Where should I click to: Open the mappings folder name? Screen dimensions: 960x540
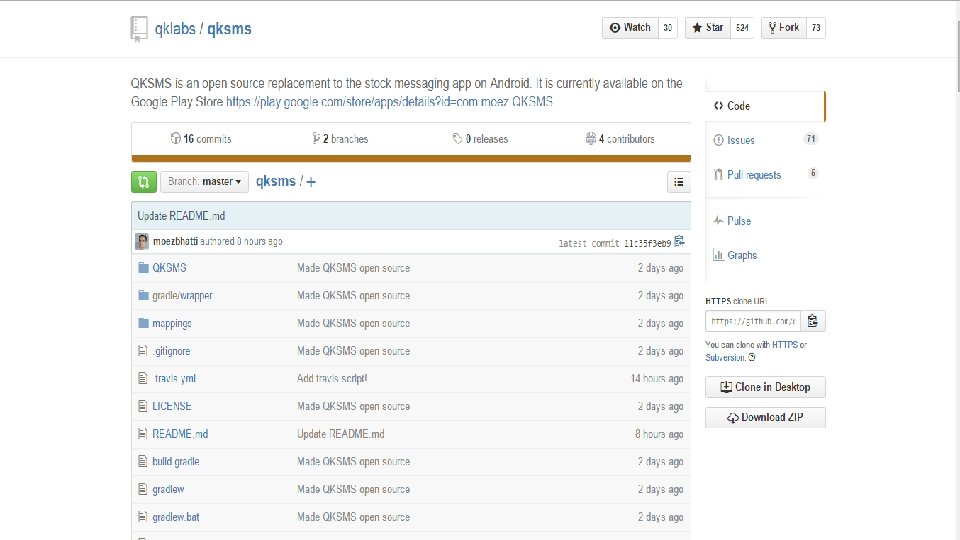click(172, 323)
